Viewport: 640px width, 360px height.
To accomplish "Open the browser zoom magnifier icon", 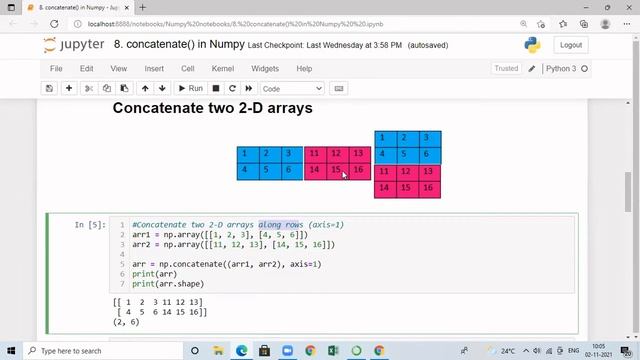I will coord(523,24).
